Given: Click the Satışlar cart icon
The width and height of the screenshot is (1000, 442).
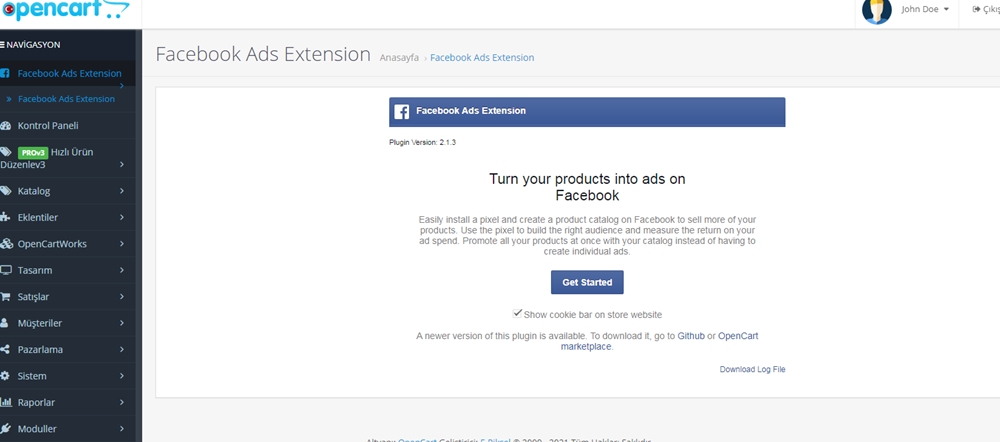Looking at the screenshot, I should pyautogui.click(x=6, y=297).
